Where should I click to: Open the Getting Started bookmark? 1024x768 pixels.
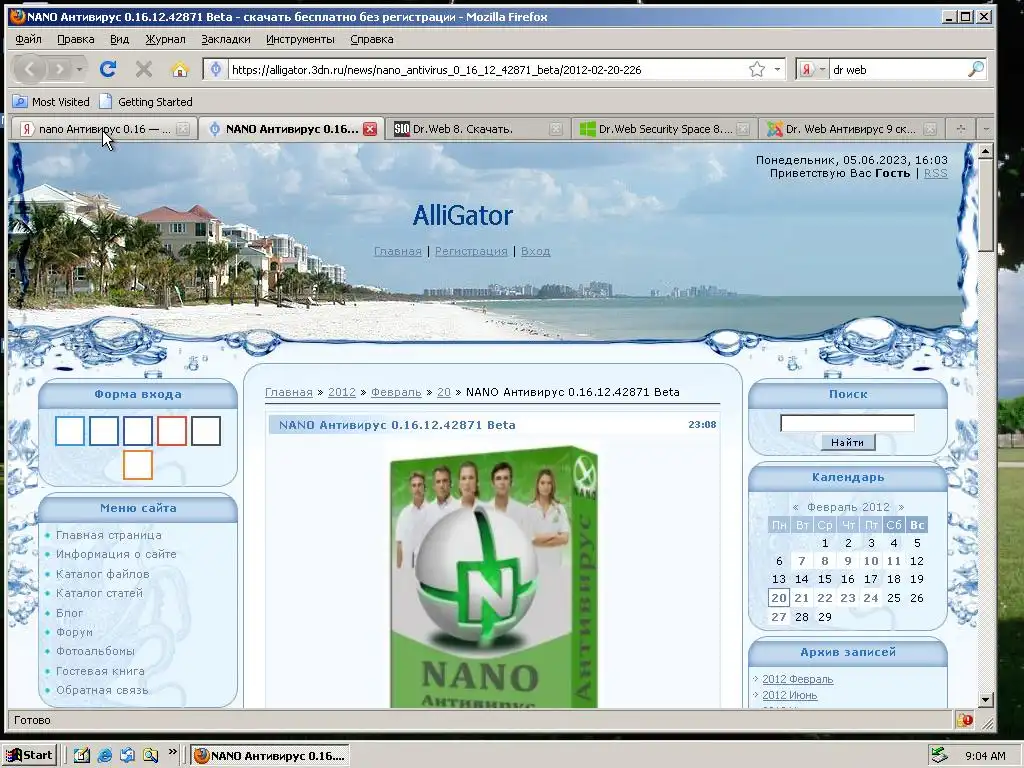pos(146,102)
